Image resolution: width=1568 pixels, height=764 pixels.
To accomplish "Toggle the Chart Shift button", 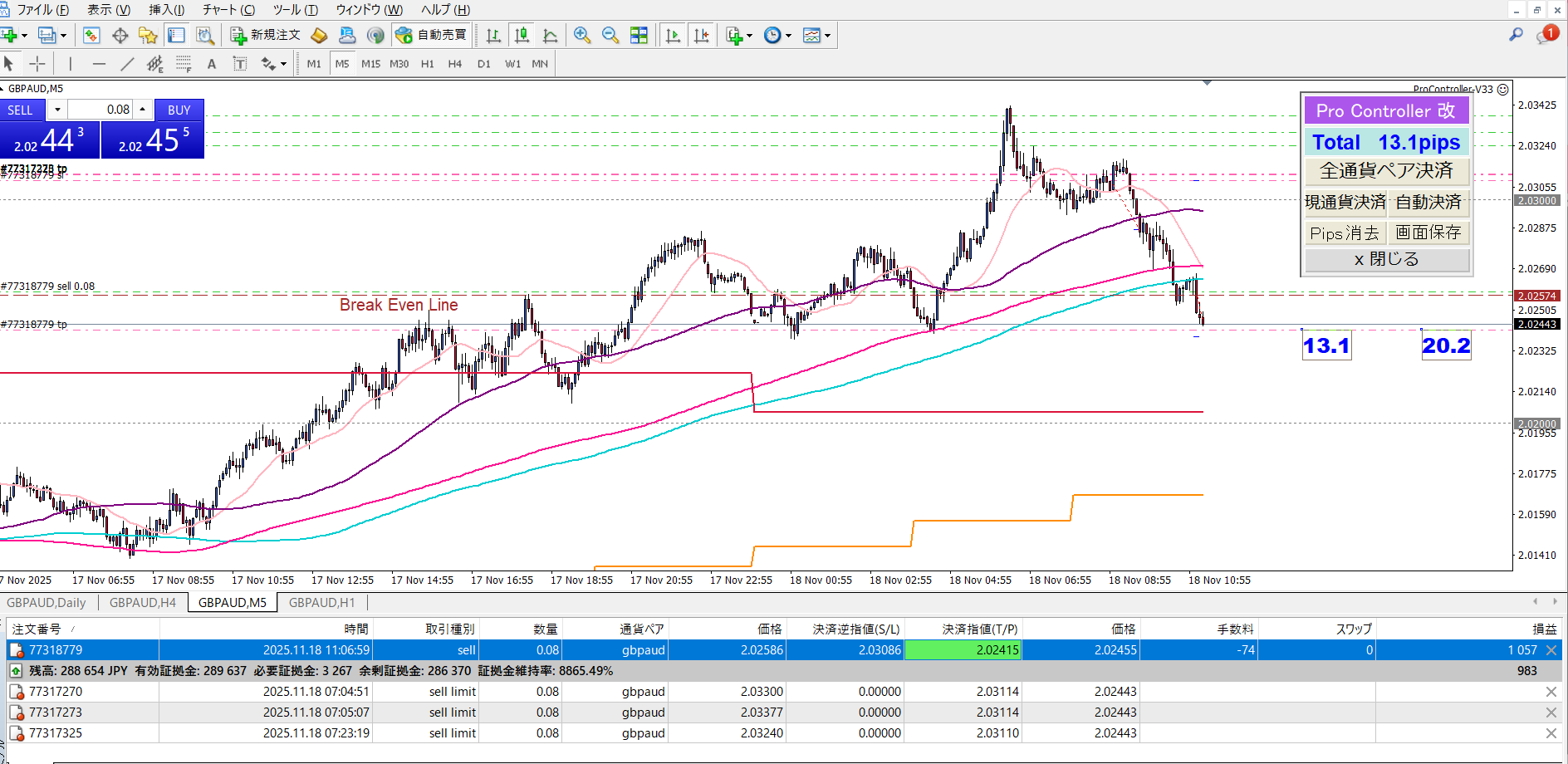I will (702, 35).
